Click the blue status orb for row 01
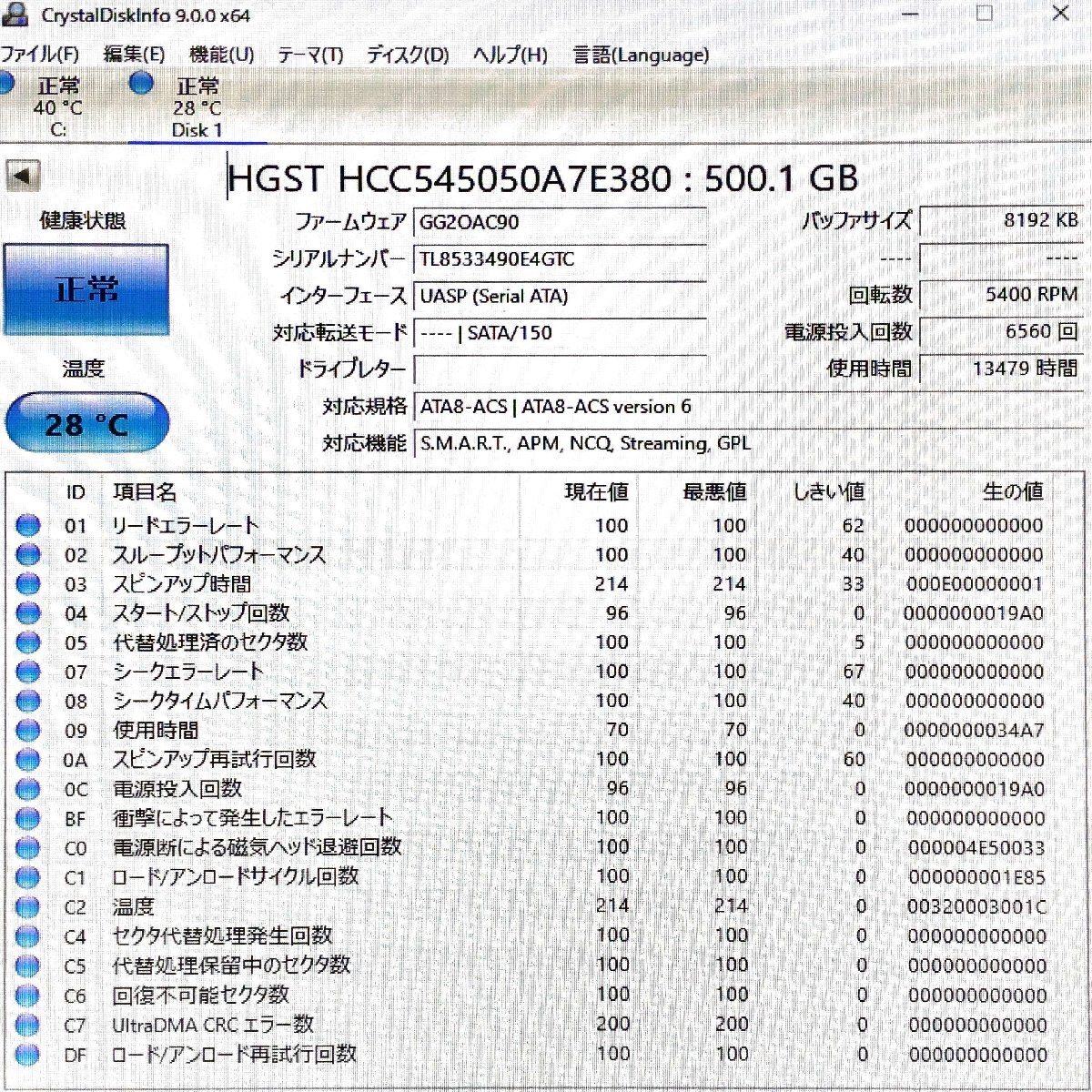This screenshot has width=1092, height=1092. (x=28, y=525)
